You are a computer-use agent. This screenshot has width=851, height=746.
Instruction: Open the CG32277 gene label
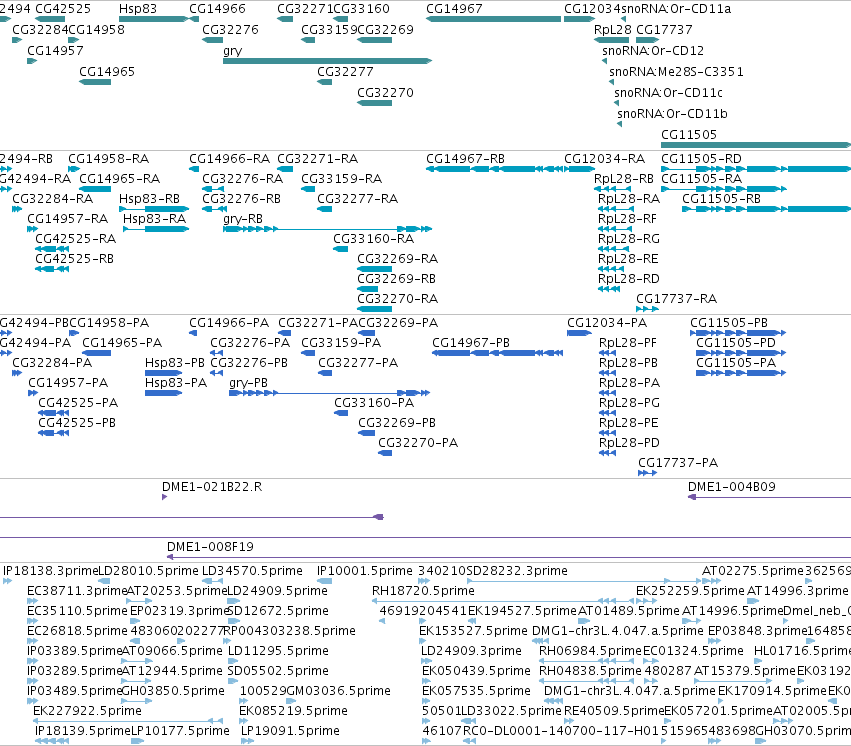pyautogui.click(x=345, y=72)
